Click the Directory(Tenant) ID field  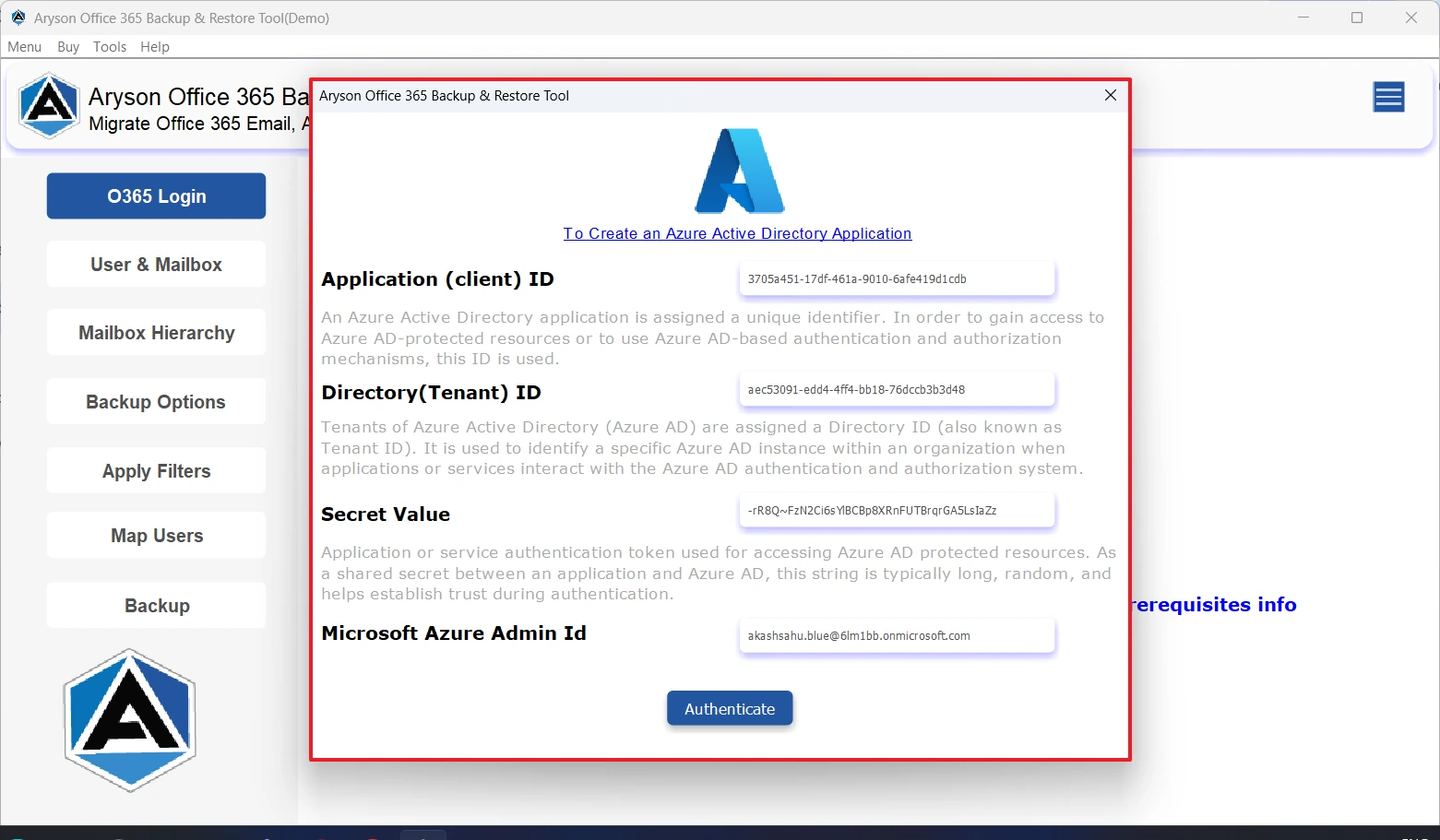(x=897, y=389)
